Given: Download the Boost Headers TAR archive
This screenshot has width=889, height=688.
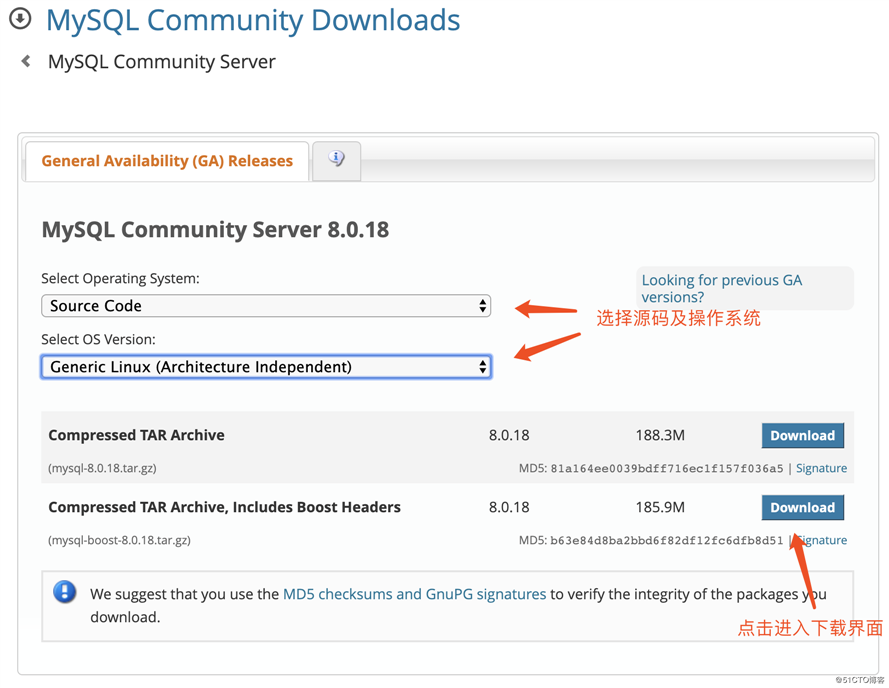Looking at the screenshot, I should pos(802,508).
